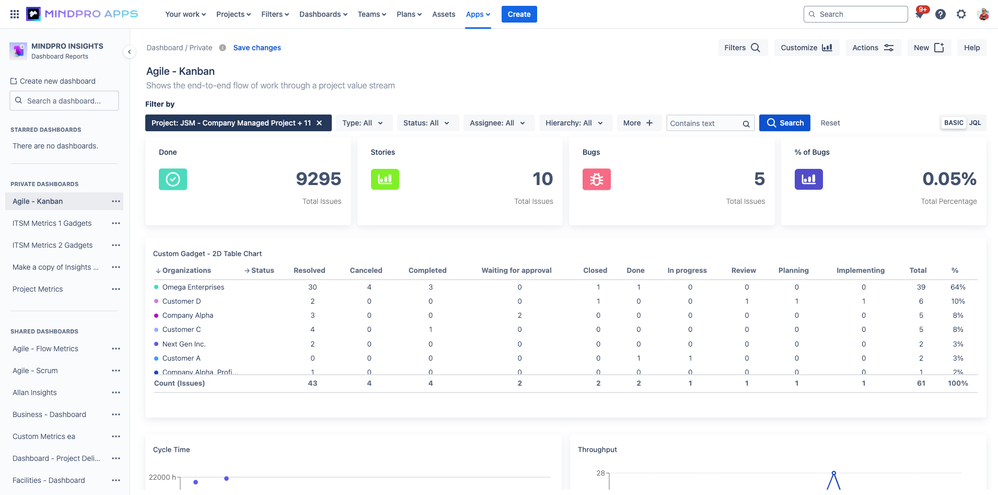Open the Agile - Scrum dashboard
Viewport: 998px width, 495px height.
pos(36,370)
